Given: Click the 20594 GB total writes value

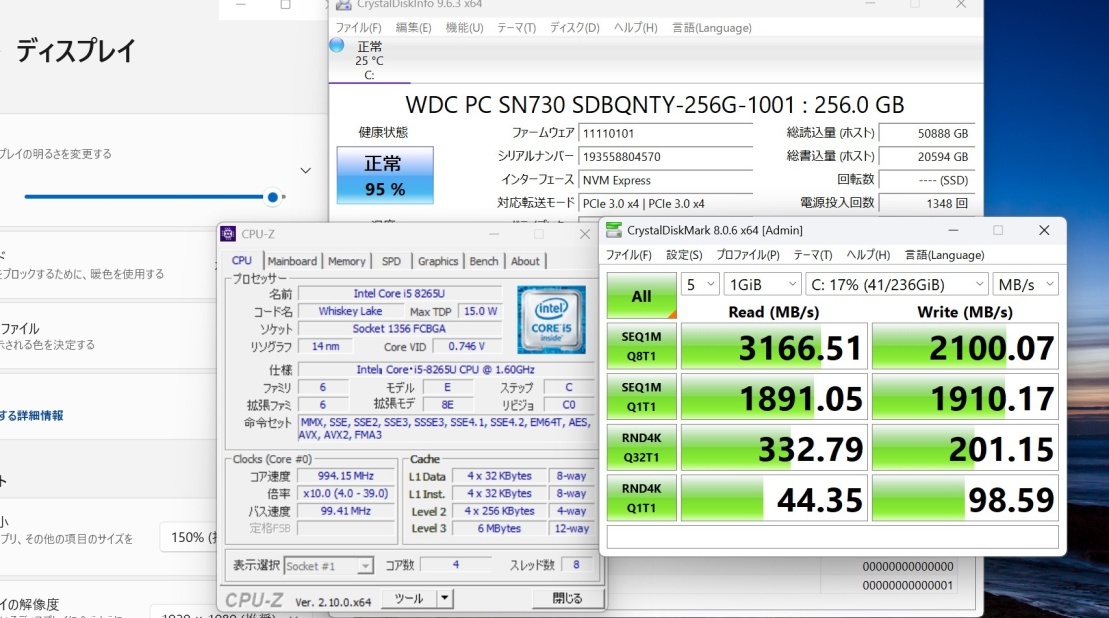Looking at the screenshot, I should [x=927, y=156].
